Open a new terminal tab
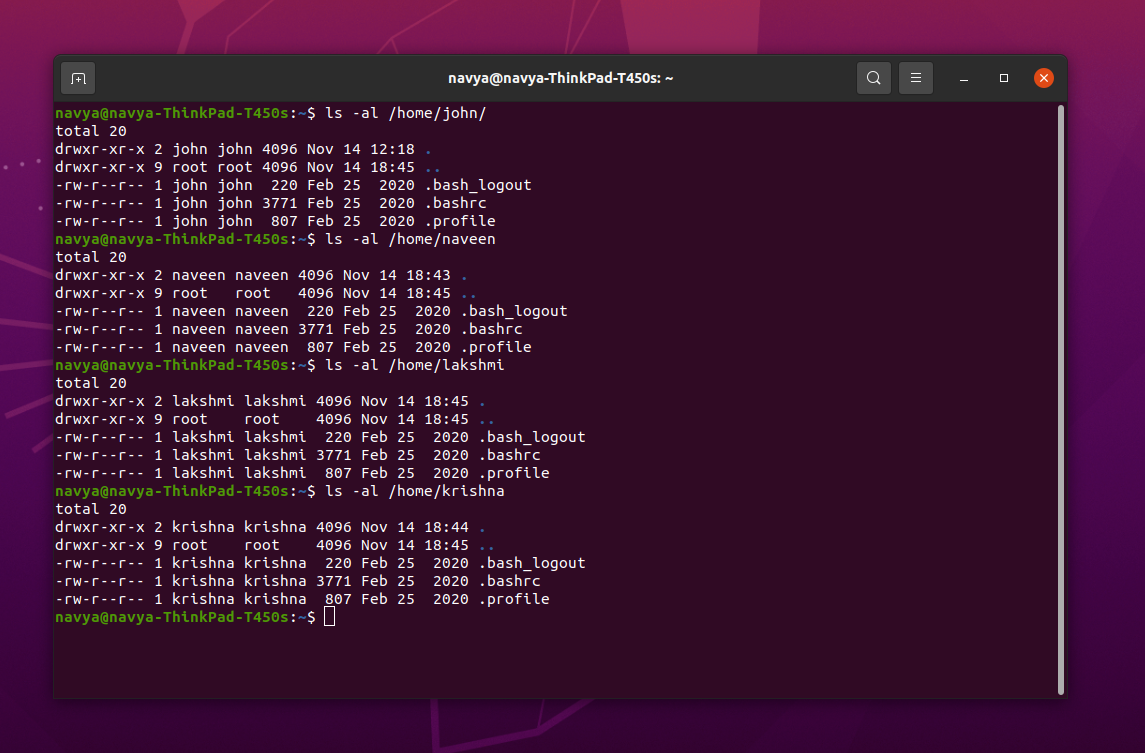The image size is (1145, 753). coord(77,77)
